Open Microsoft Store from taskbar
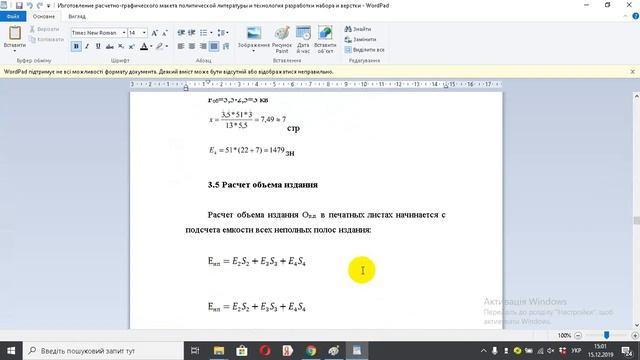Screen dimensions: 640x360 pyautogui.click(x=242, y=351)
